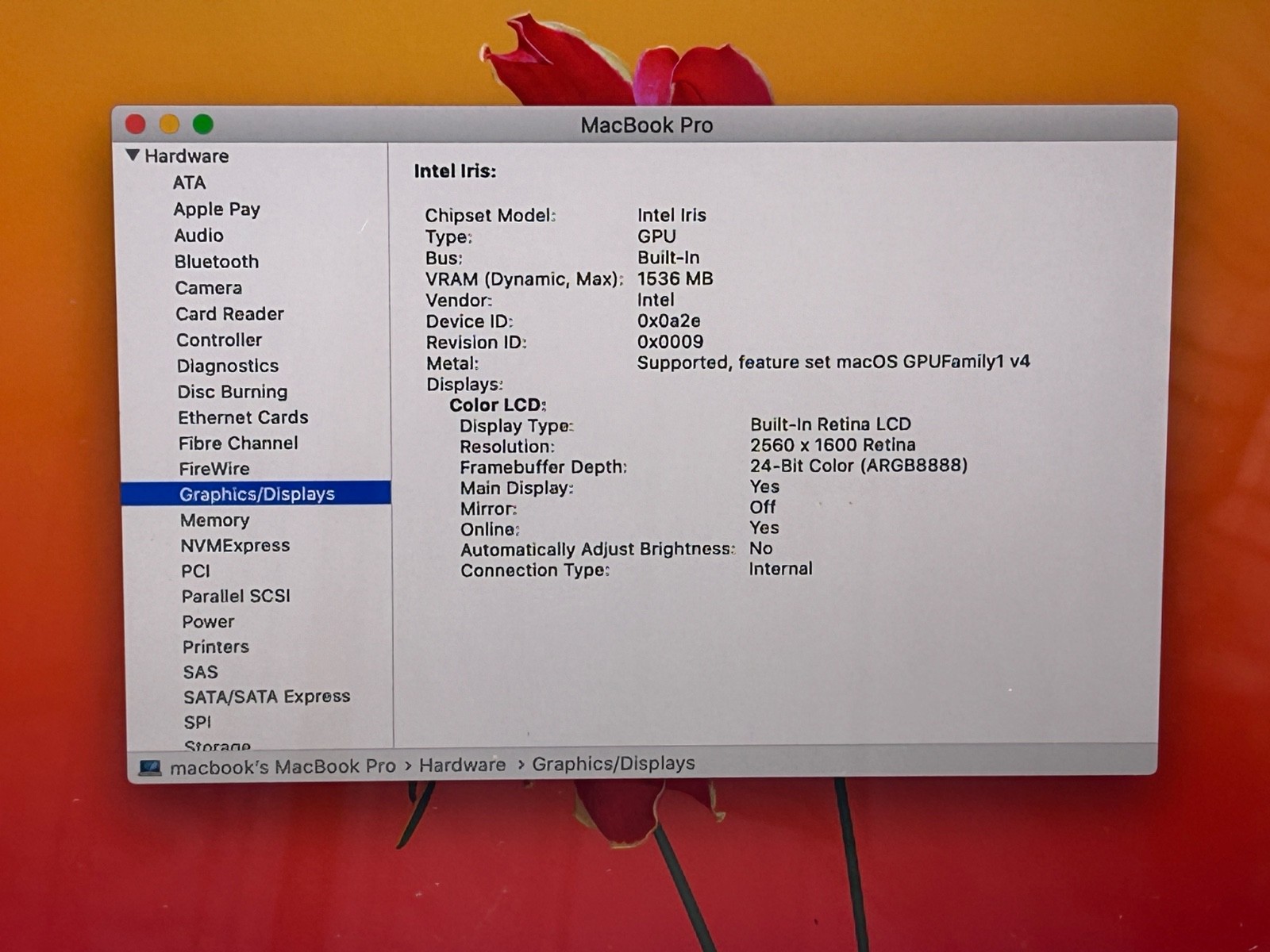Open the Card Reader section
Screen dimensions: 1270x952
[229, 314]
